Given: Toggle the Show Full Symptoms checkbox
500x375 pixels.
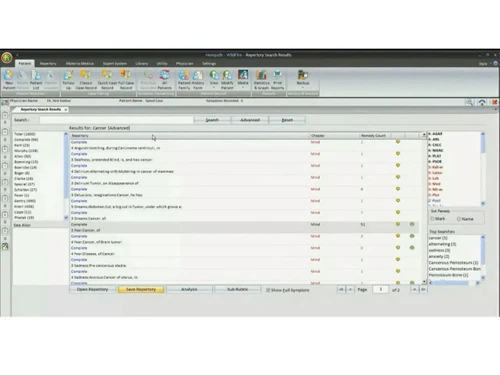Looking at the screenshot, I should pyautogui.click(x=268, y=290).
